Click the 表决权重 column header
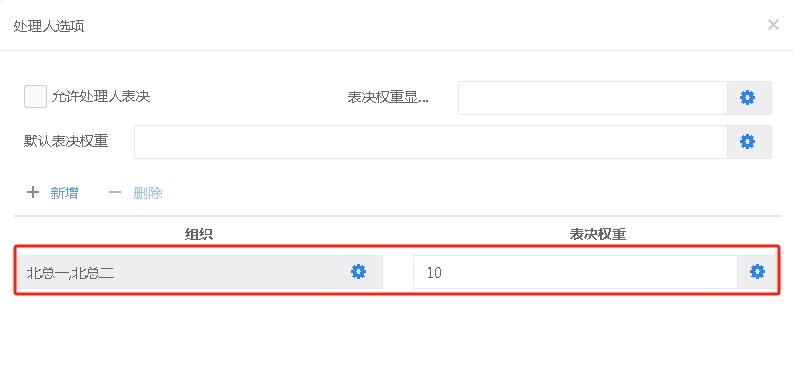793x376 pixels. (x=598, y=234)
